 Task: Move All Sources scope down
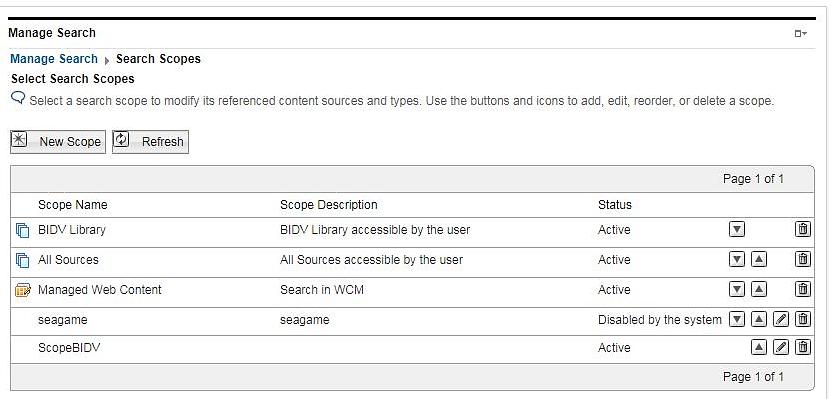[x=736, y=260]
